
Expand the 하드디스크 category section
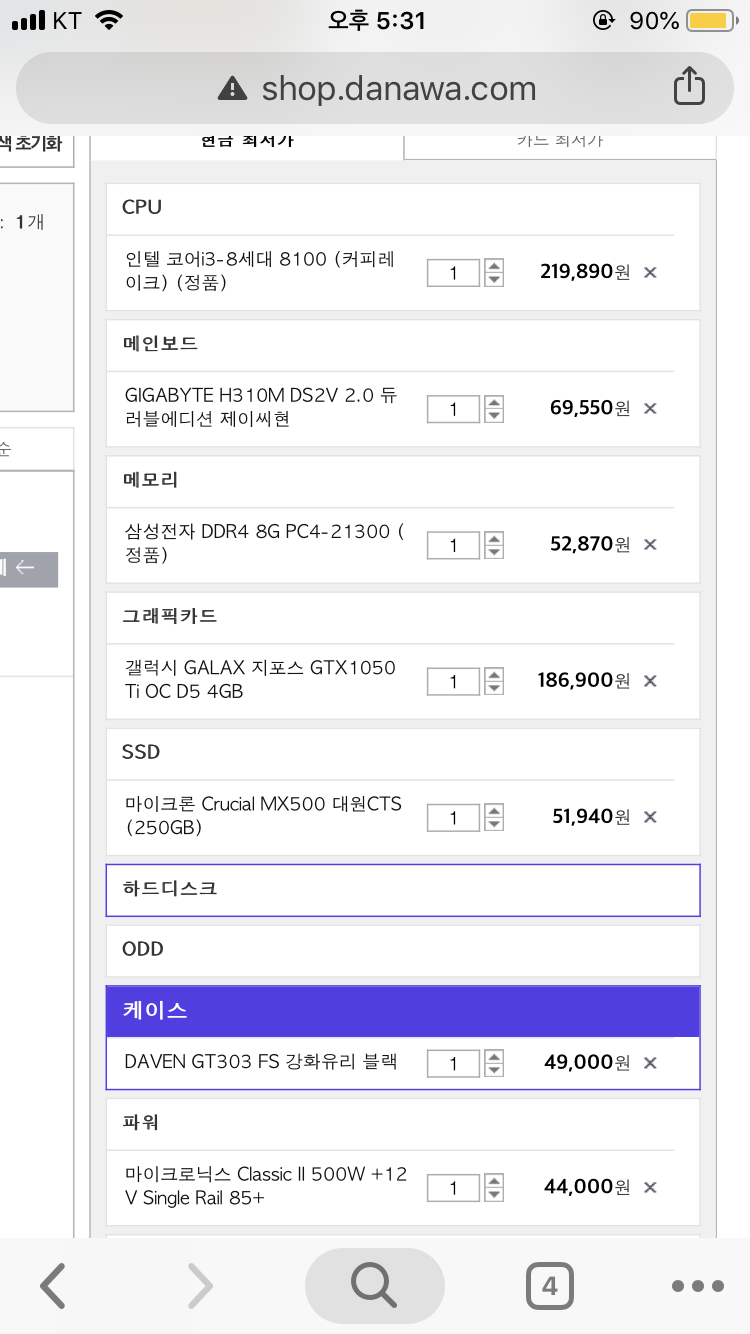(x=403, y=889)
